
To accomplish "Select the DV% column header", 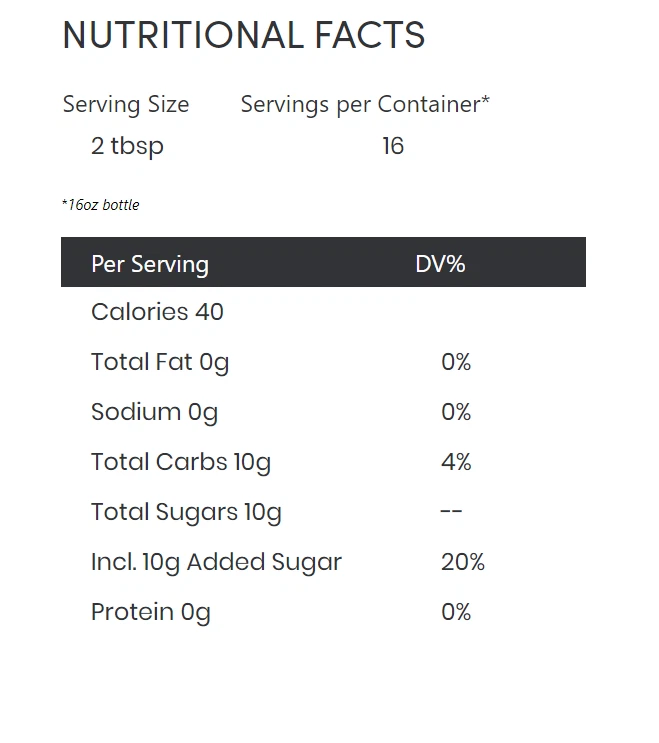I will tap(440, 264).
